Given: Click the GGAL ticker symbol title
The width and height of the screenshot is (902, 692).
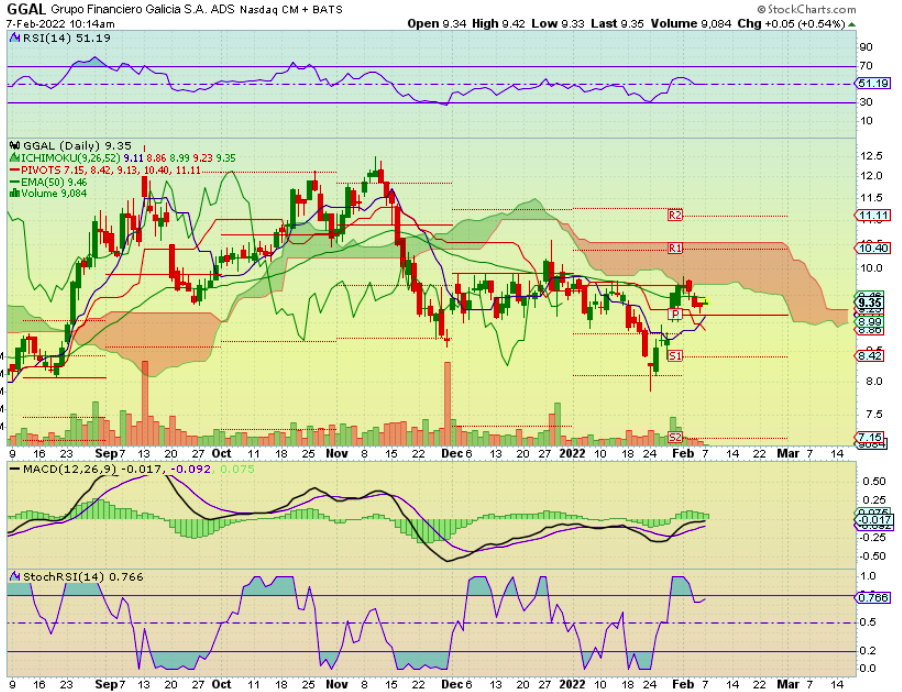Looking at the screenshot, I should 23,8.
